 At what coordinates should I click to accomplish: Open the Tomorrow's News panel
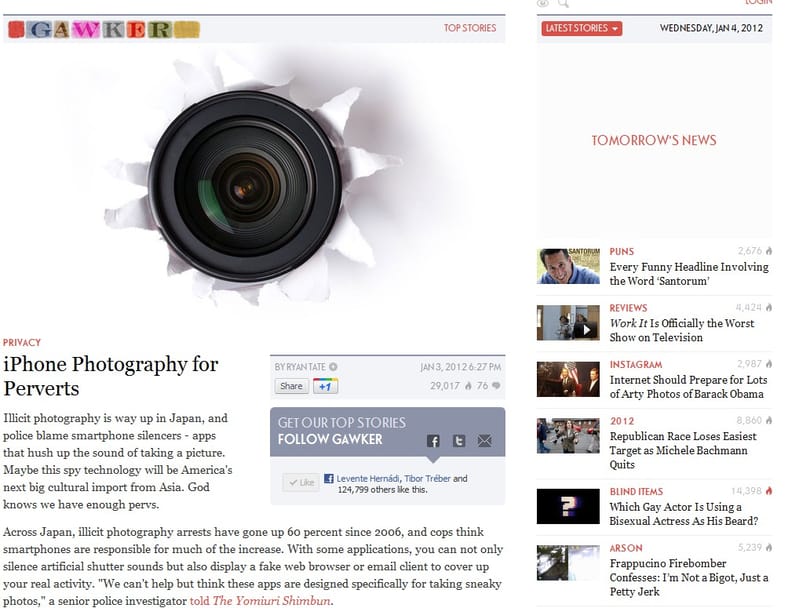(653, 140)
